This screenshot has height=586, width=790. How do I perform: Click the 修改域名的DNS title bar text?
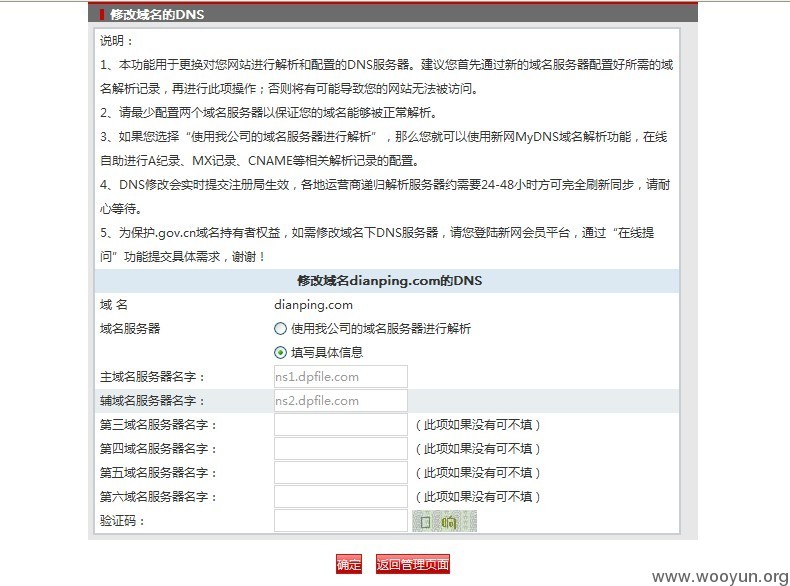[157, 15]
